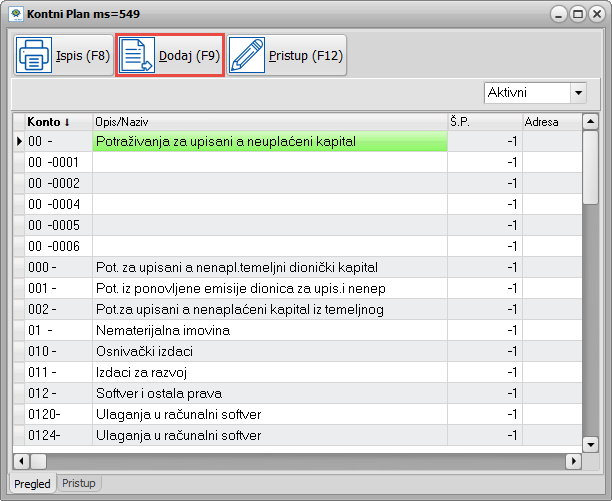Click the Pristup (F12) pencil icon

[x=248, y=56]
